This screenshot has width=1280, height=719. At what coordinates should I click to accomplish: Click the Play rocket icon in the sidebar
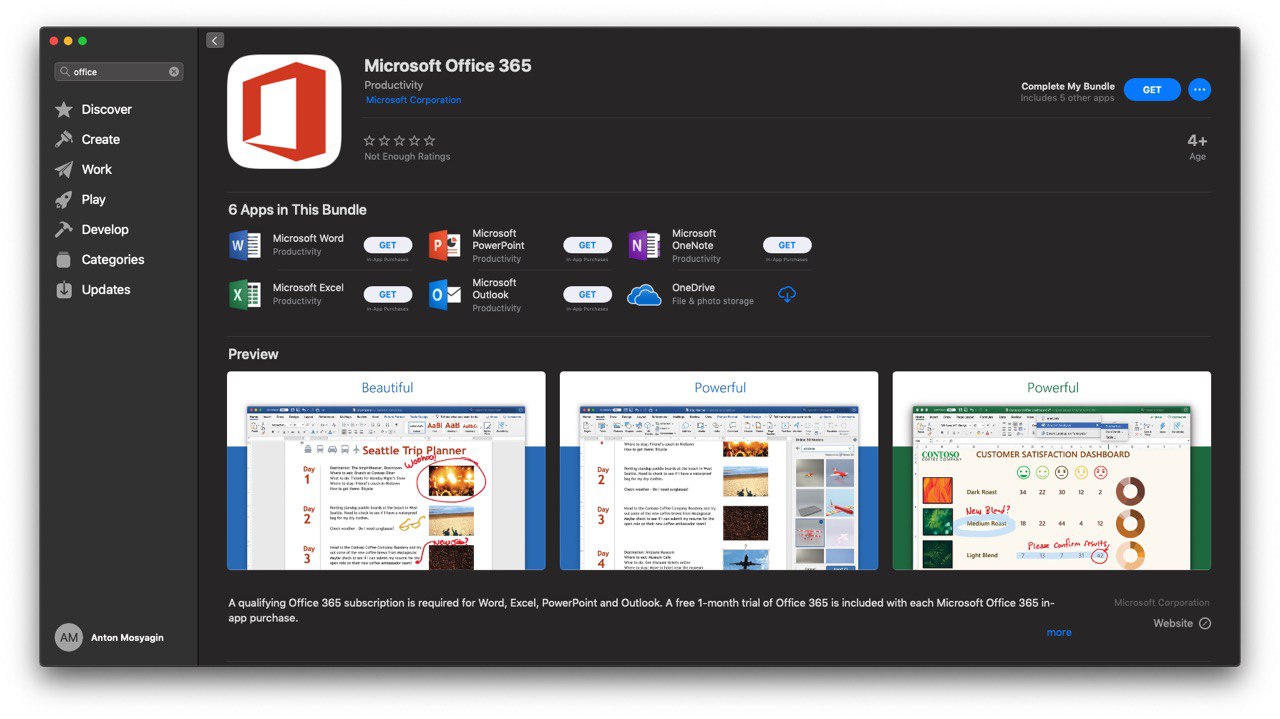pos(64,199)
